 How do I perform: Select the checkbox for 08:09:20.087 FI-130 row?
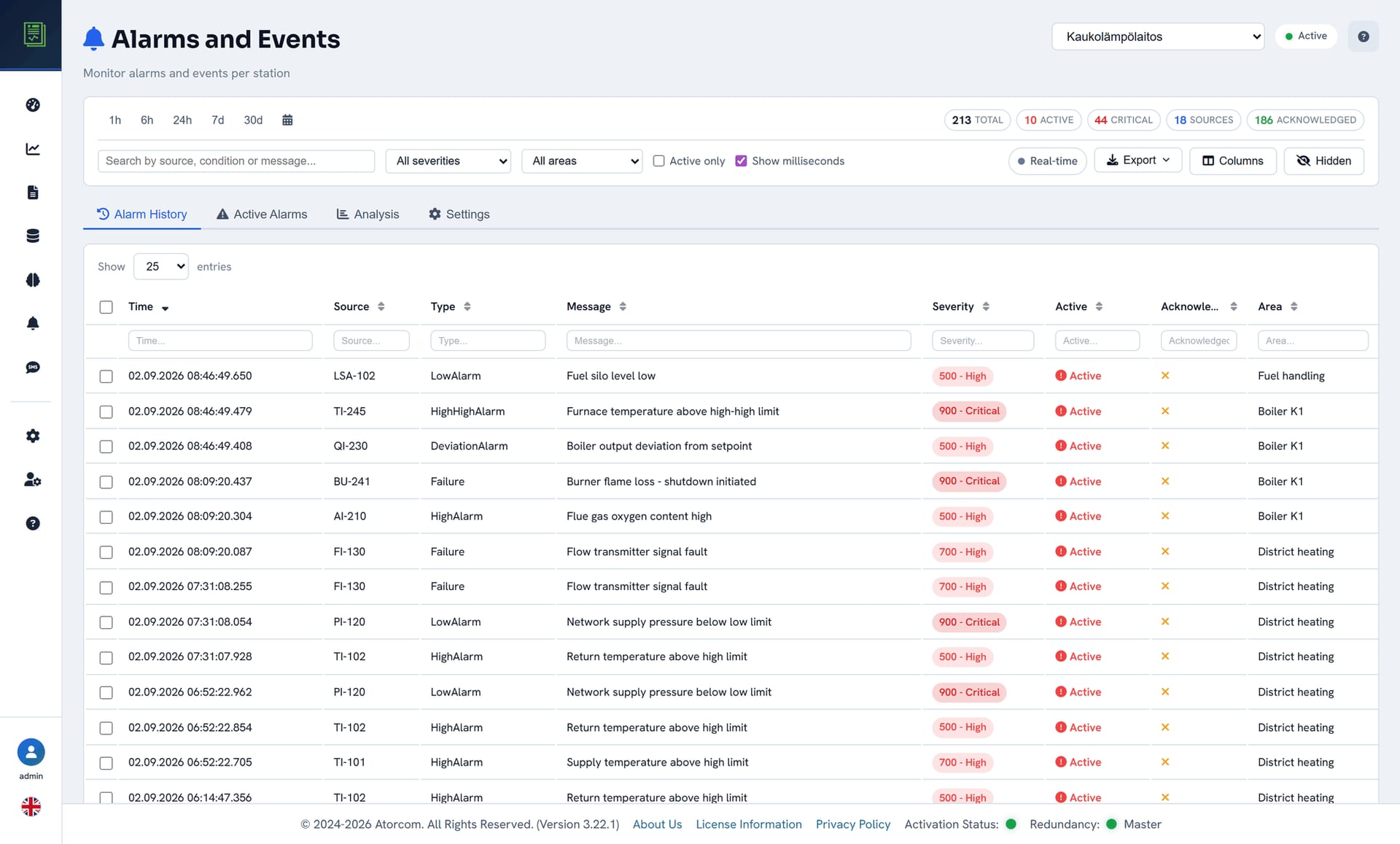click(x=106, y=552)
